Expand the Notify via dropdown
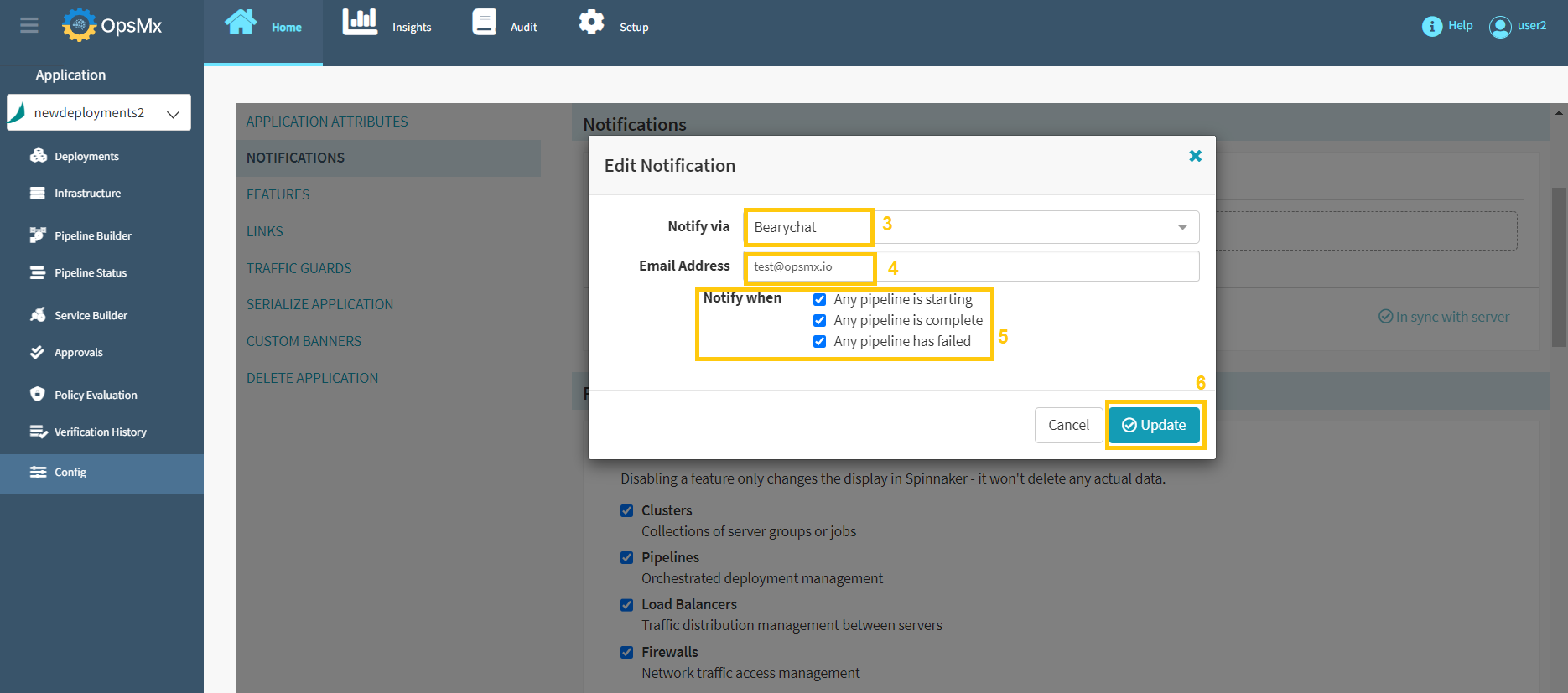Viewport: 1568px width, 693px height. click(1181, 227)
